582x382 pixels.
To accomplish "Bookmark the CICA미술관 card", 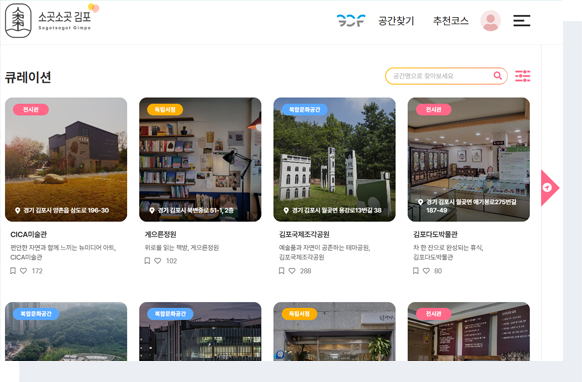I will [13, 271].
